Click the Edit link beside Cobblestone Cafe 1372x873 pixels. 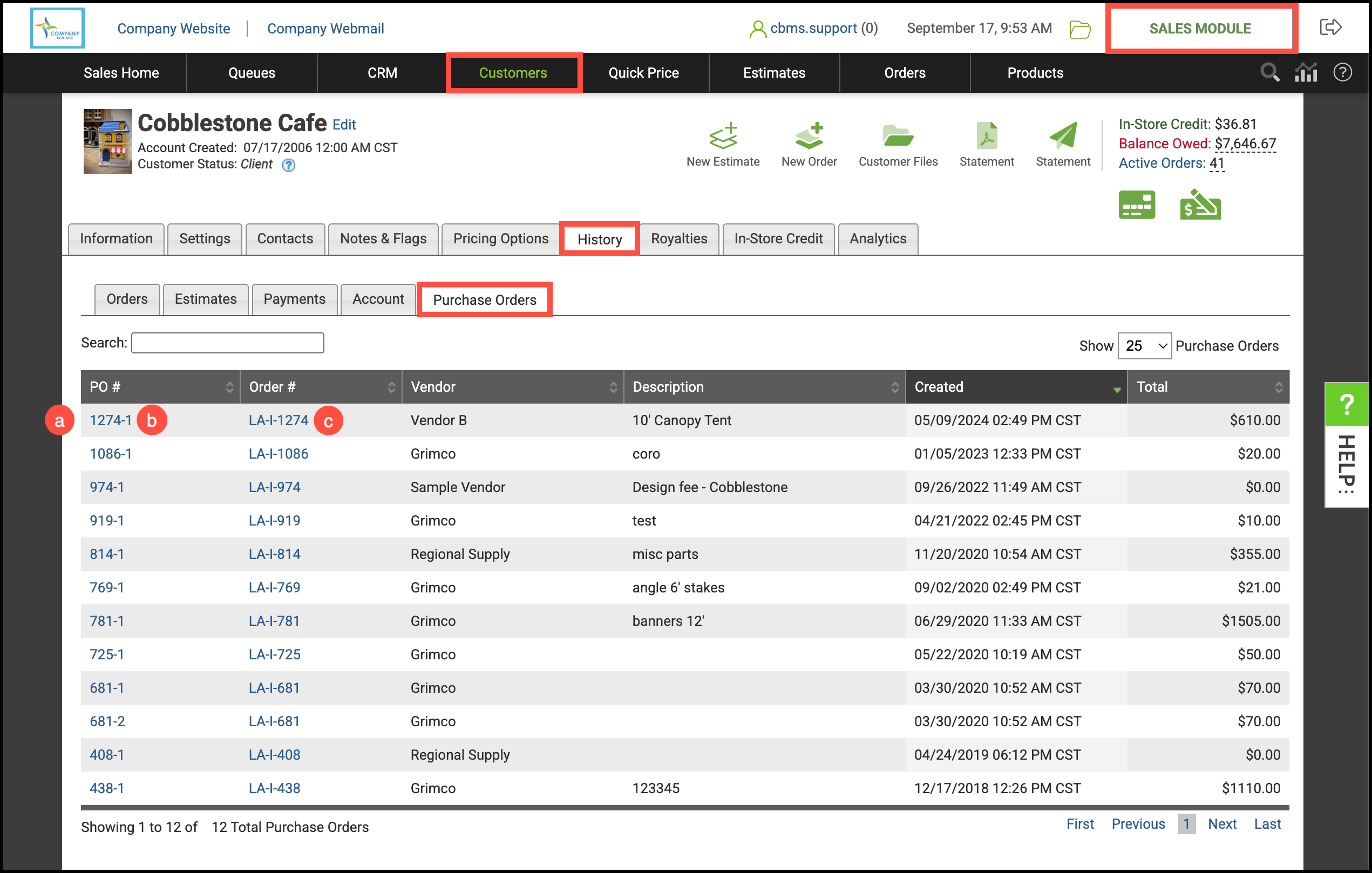(x=344, y=125)
